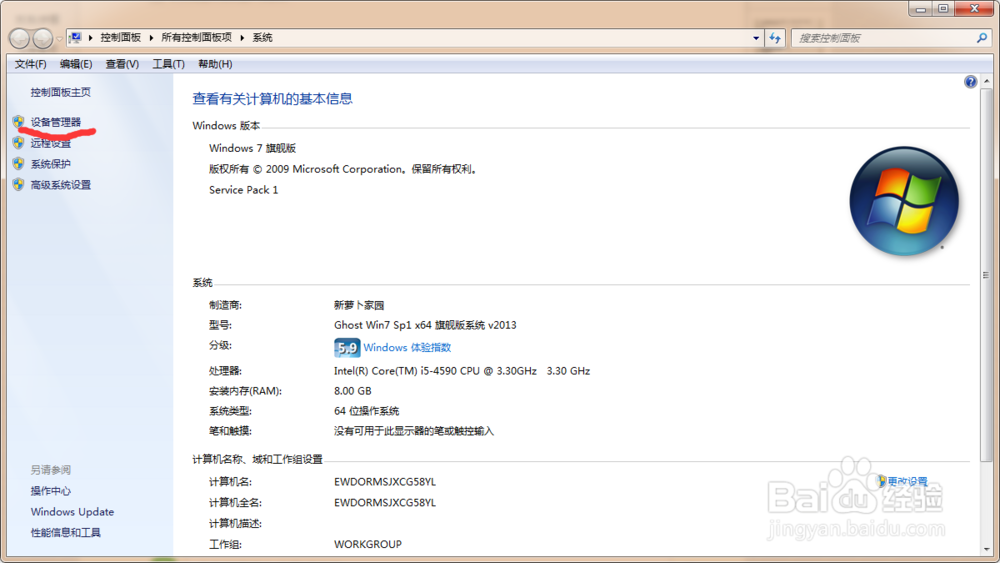Expand arrow before 控制面板 breadcrumb
The image size is (1000, 563).
click(91, 38)
